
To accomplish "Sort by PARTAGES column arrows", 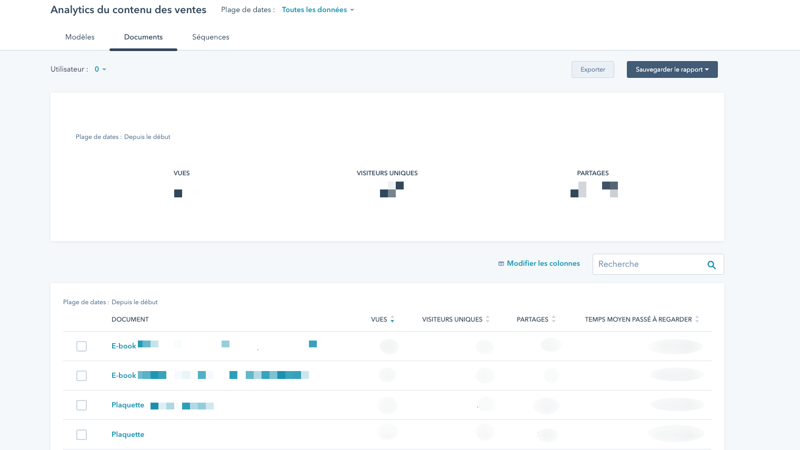I will (x=554, y=319).
